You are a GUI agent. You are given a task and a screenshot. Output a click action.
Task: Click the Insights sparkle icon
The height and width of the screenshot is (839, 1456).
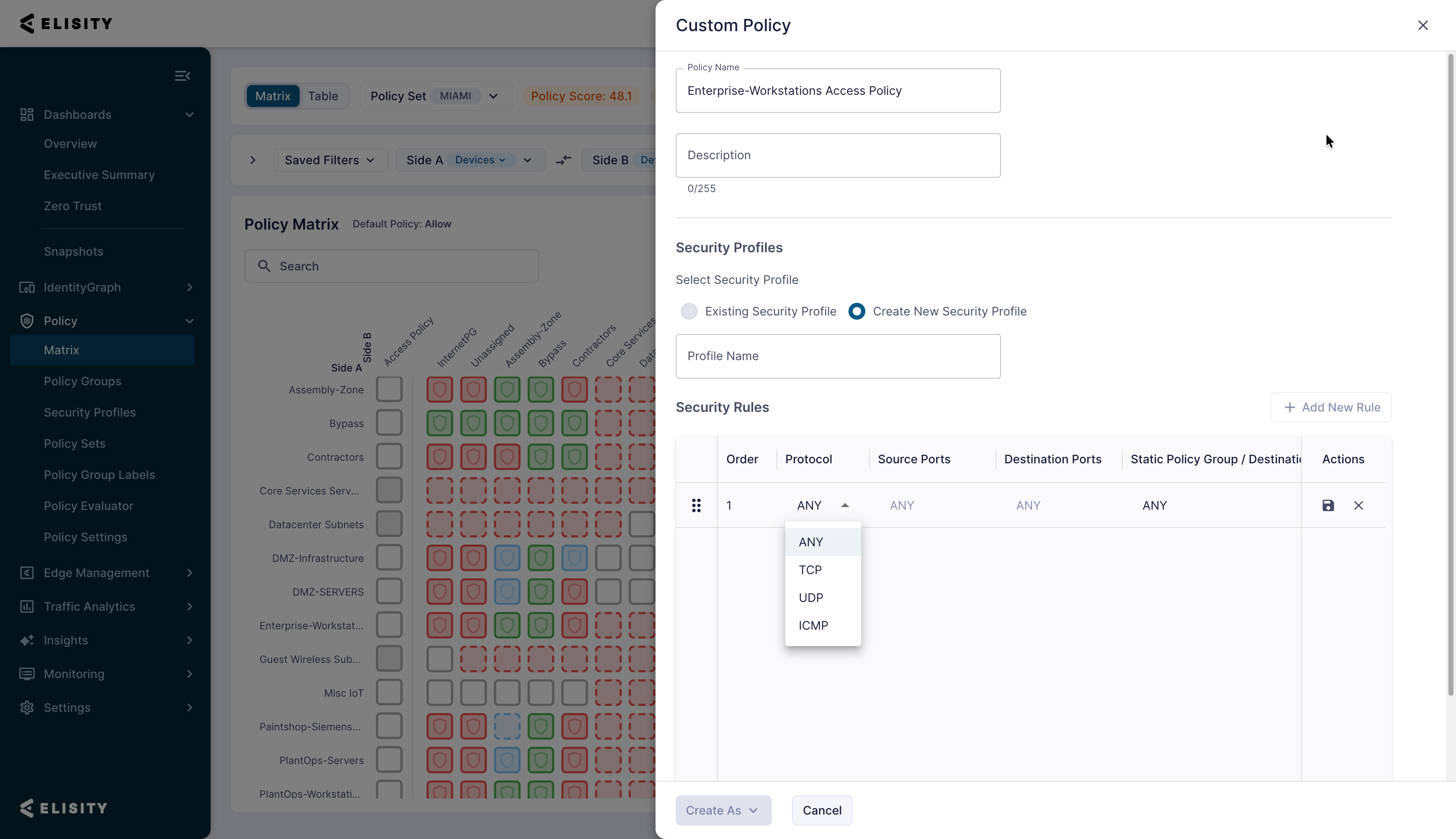pos(27,640)
